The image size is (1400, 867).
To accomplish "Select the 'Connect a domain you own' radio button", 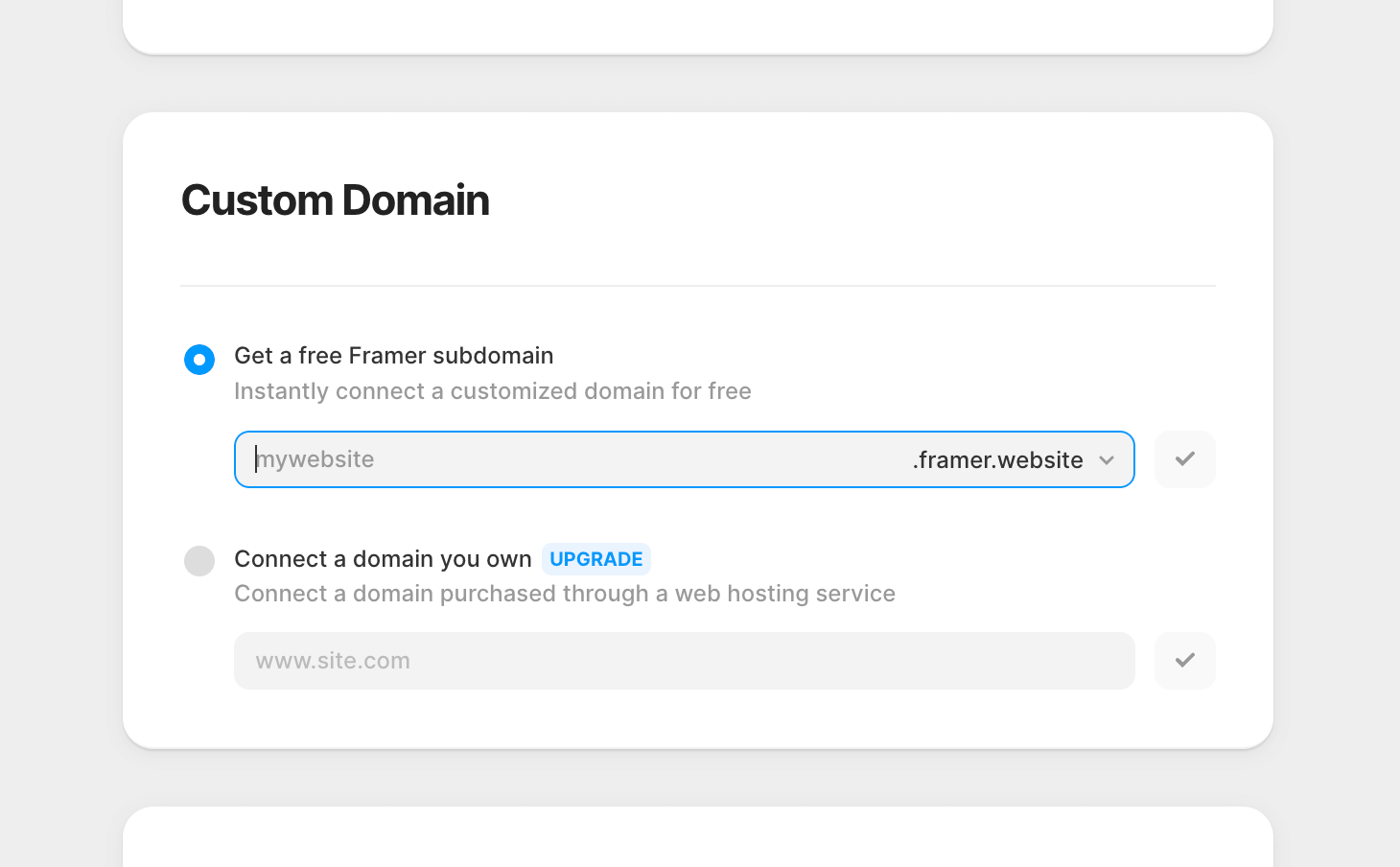I will [199, 561].
